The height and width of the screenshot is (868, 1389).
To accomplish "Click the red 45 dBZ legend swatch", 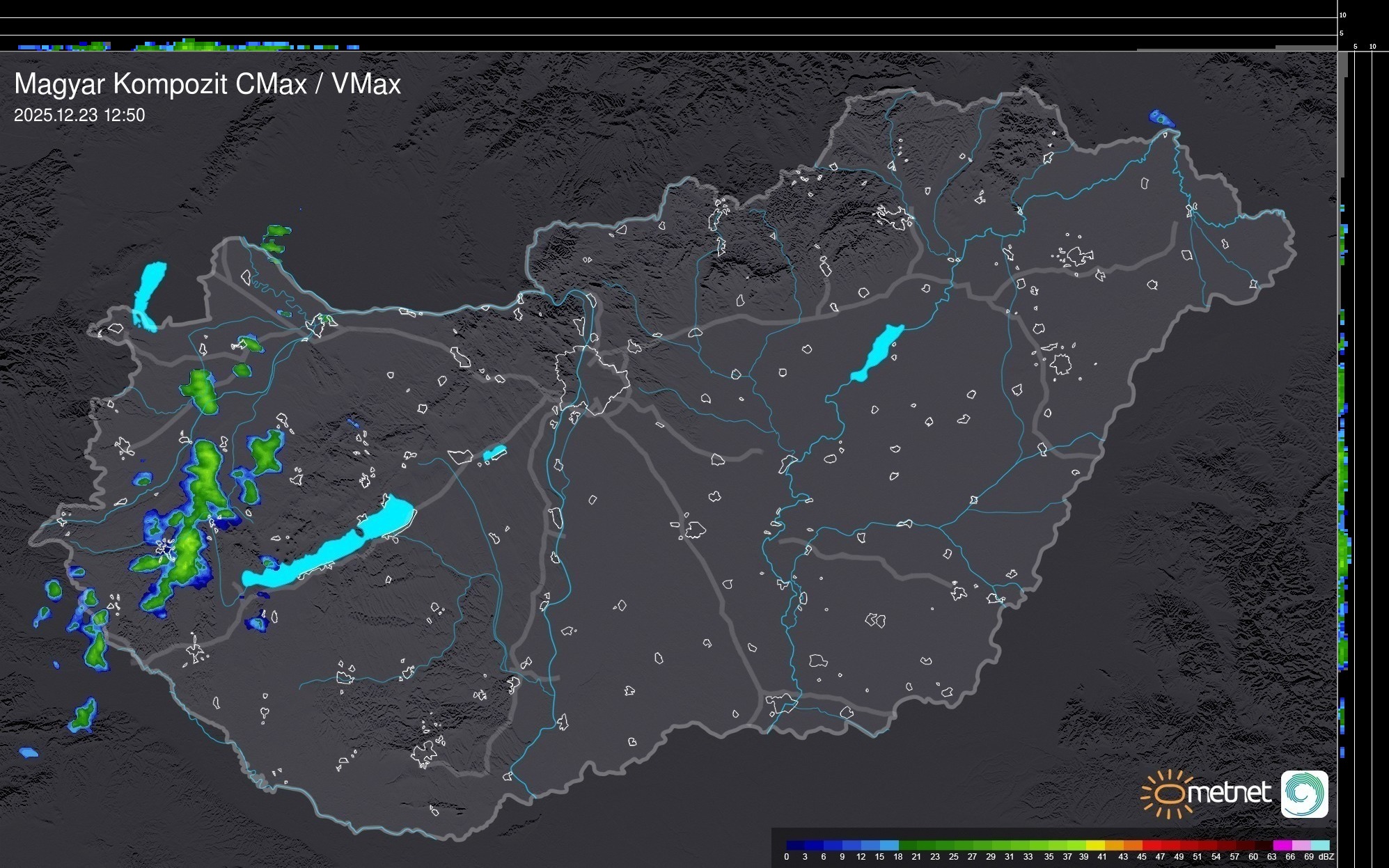I will tap(1150, 845).
